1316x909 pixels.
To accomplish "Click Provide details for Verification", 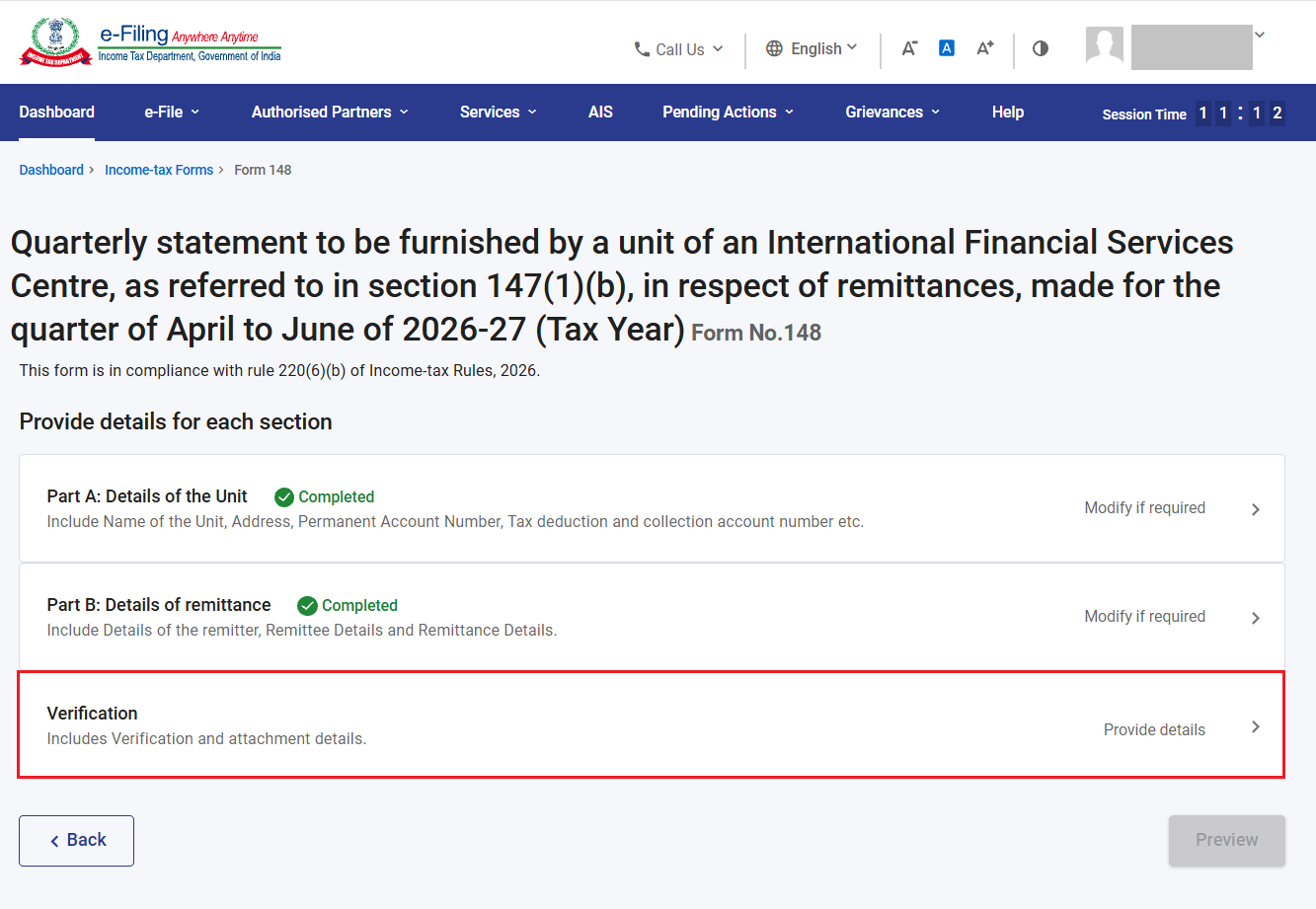I will pos(1154,729).
